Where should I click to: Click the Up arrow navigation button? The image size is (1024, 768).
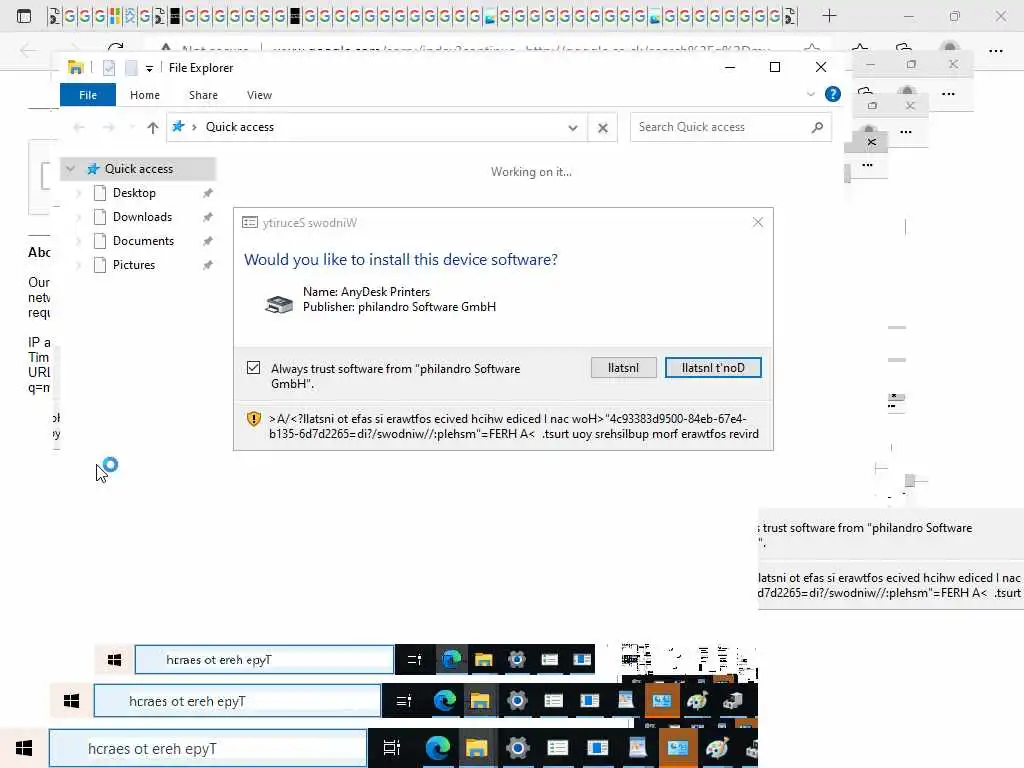pos(152,127)
